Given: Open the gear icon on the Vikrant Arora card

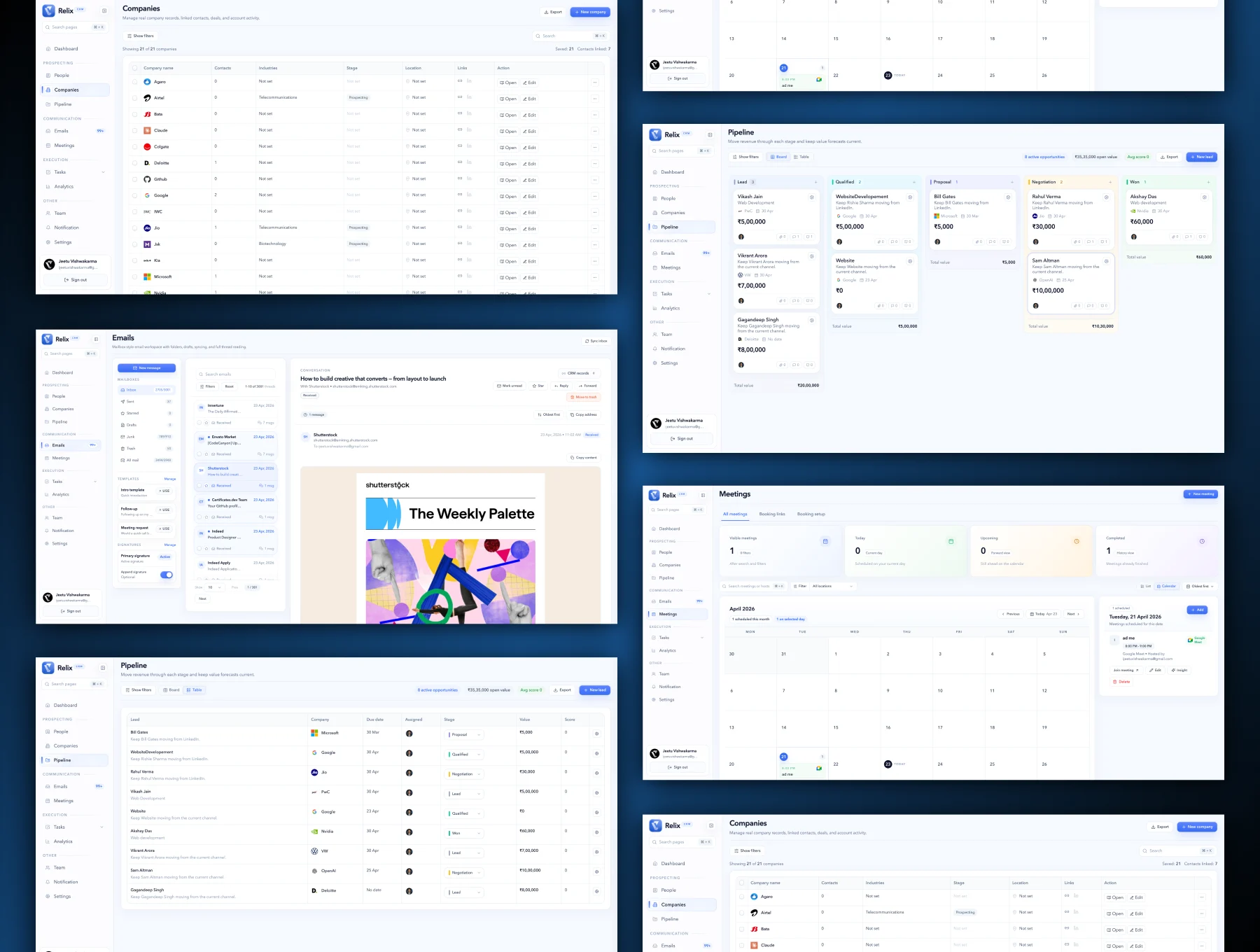Looking at the screenshot, I should click(812, 256).
